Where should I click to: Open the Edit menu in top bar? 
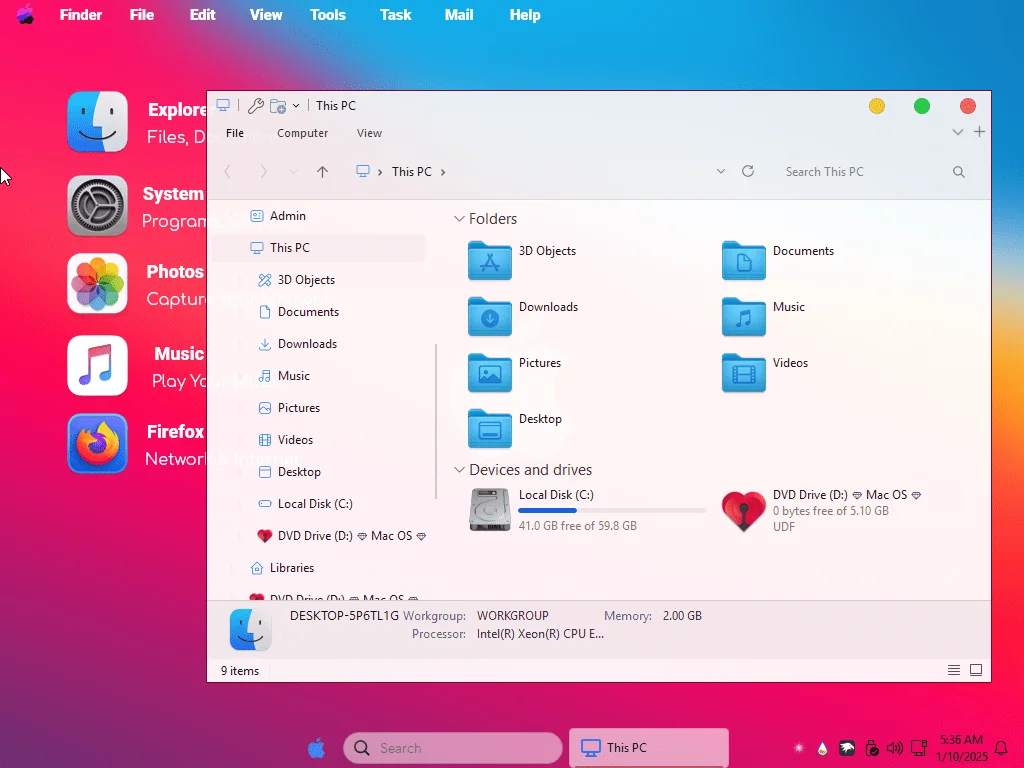click(202, 14)
